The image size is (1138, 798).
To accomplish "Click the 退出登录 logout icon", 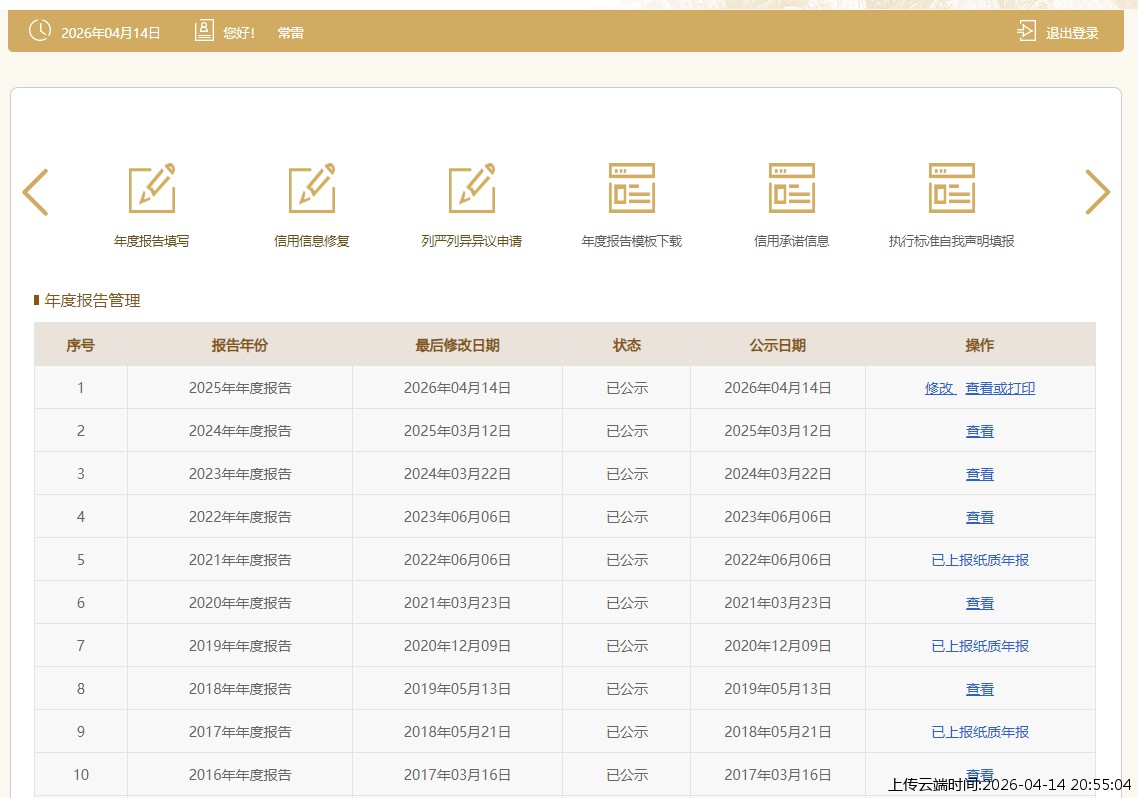I will (1026, 32).
